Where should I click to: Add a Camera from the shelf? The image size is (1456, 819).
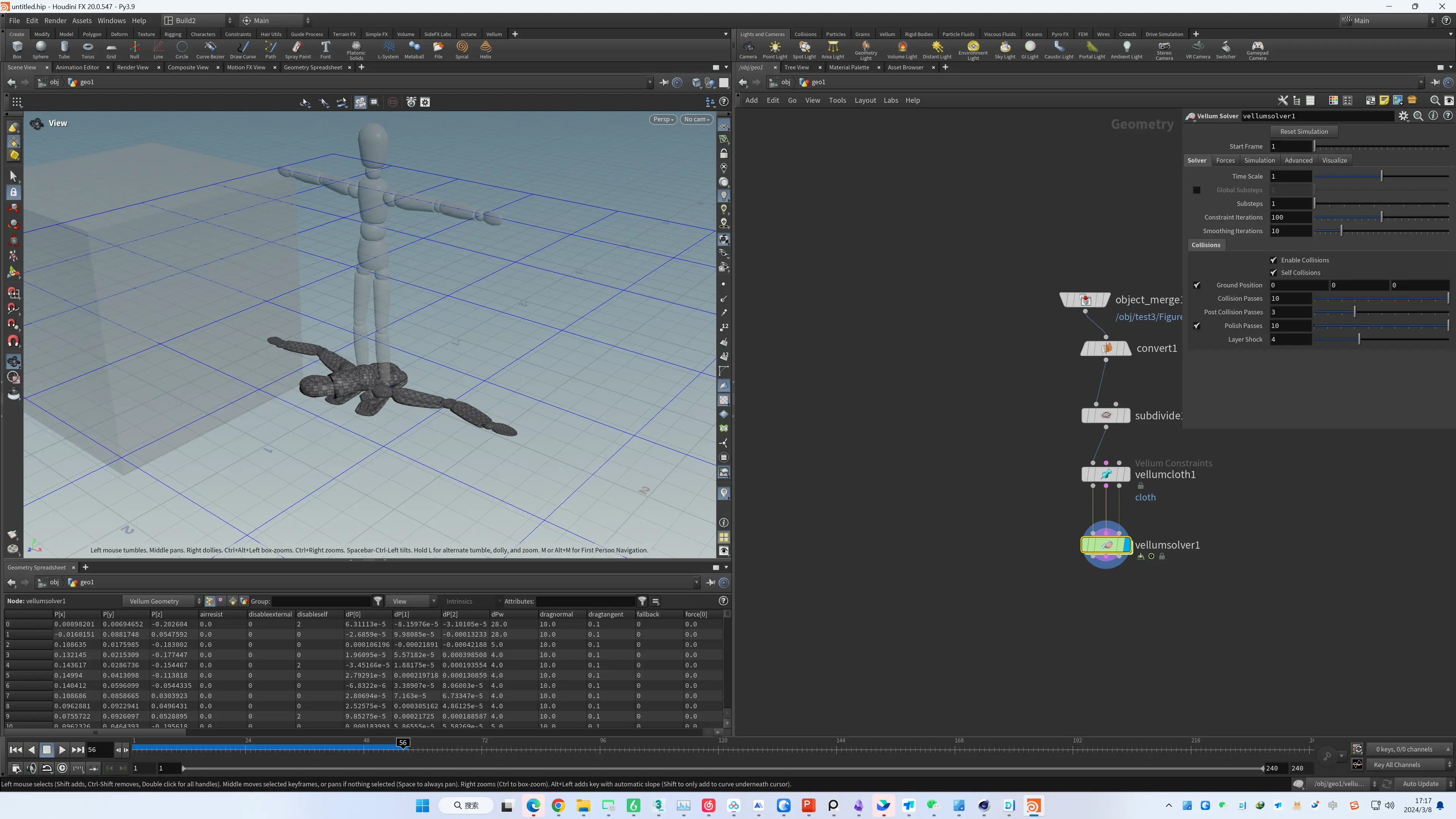(x=748, y=50)
